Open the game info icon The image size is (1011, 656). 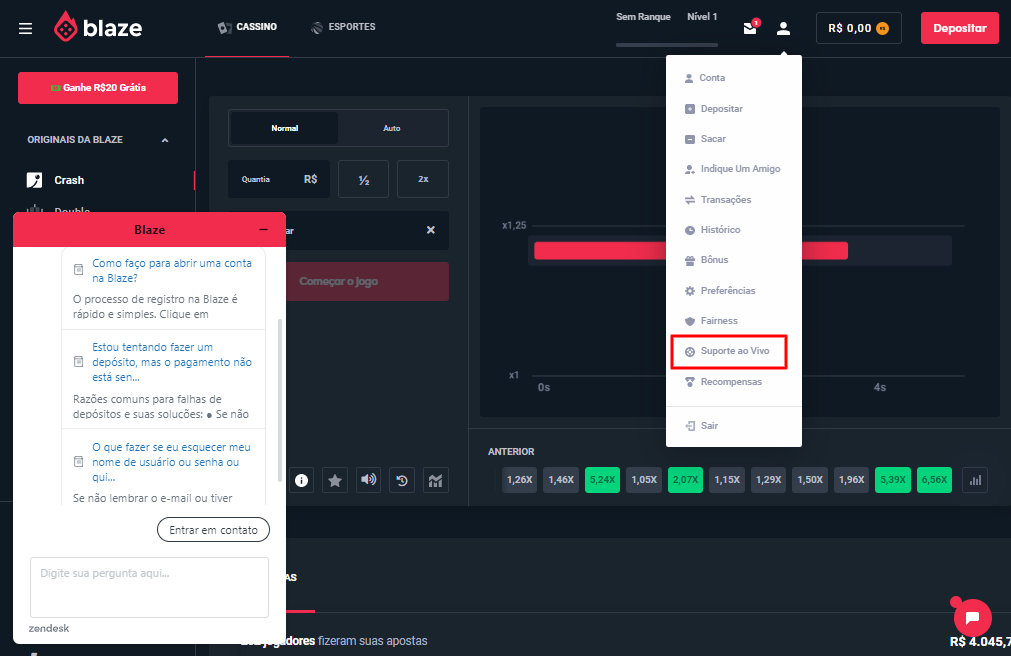(301, 480)
